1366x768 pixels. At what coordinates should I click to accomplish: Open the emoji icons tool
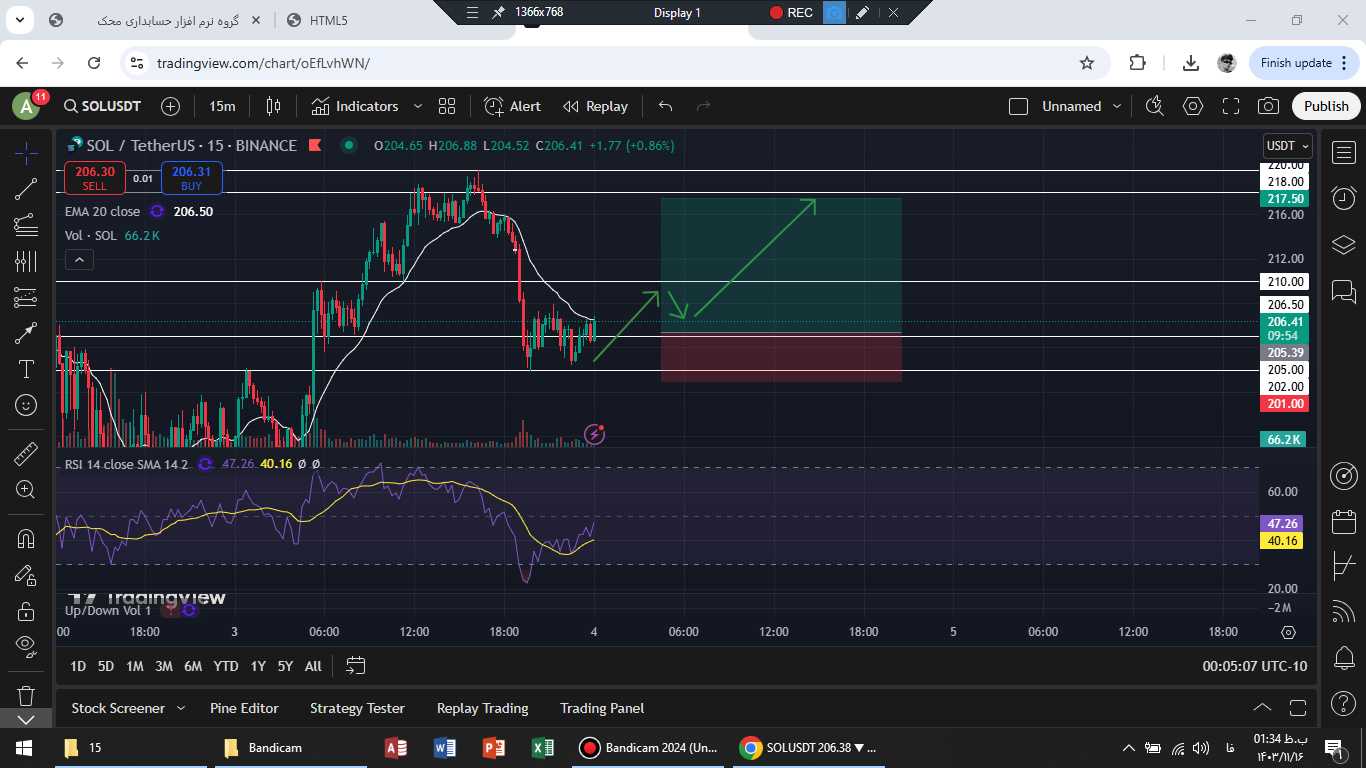[26, 405]
